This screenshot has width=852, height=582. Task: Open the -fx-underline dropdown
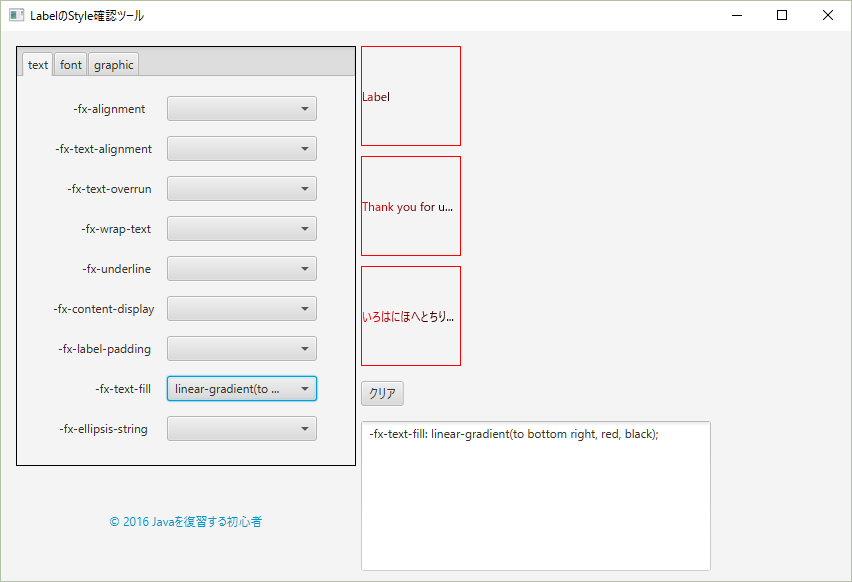241,268
